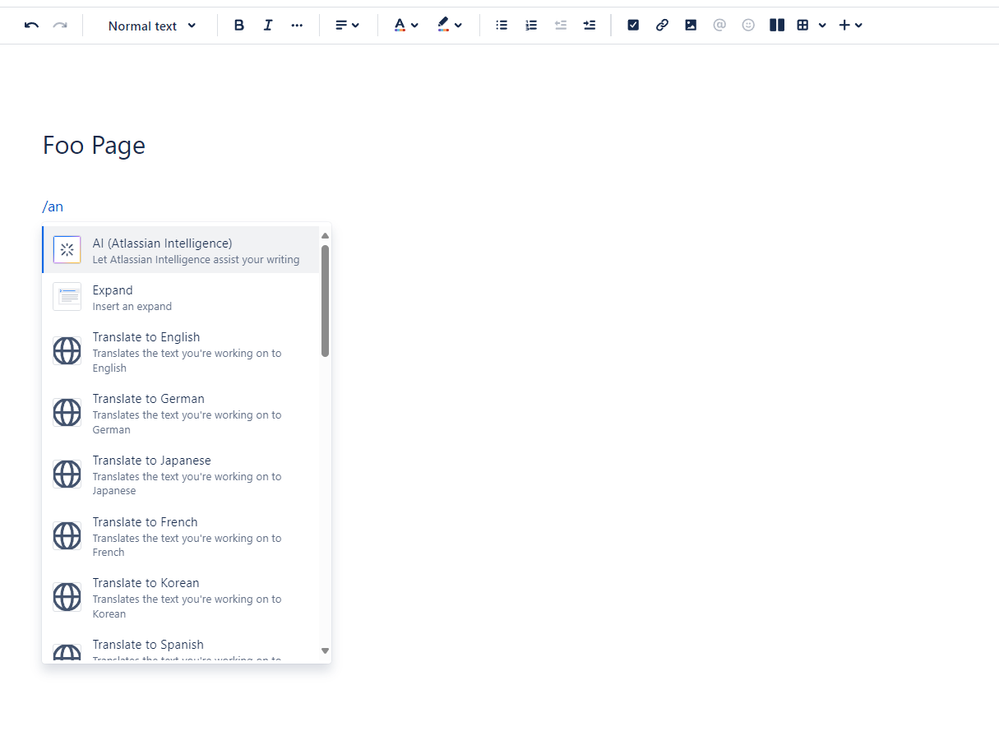Screen dimensions: 999x741
Task: Open the text alignment dropdown
Action: pos(347,25)
